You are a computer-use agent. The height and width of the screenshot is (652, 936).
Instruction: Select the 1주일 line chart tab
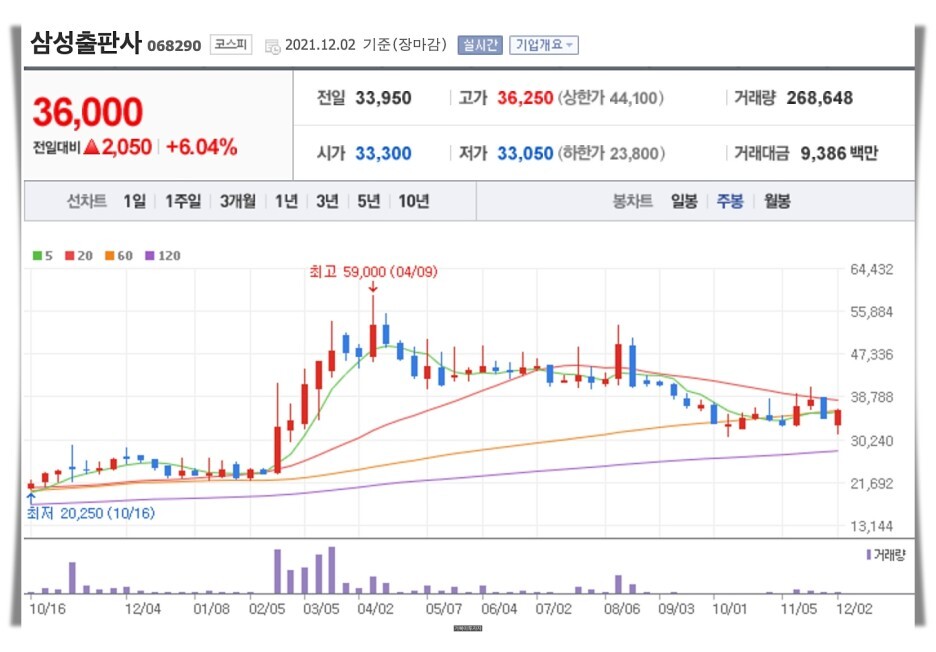tap(183, 201)
